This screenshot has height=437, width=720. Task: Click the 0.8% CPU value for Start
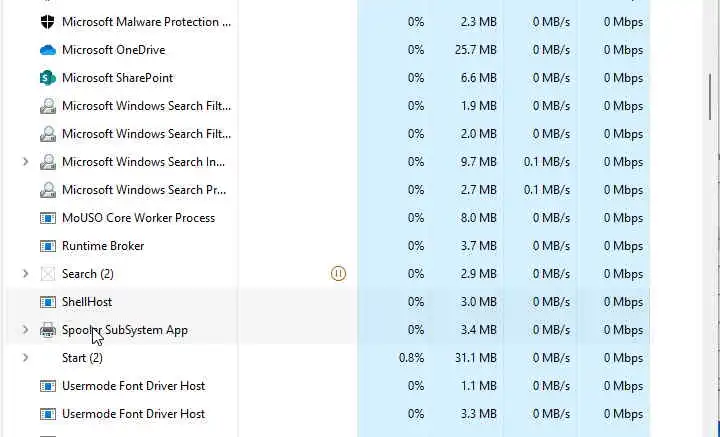pyautogui.click(x=411, y=358)
